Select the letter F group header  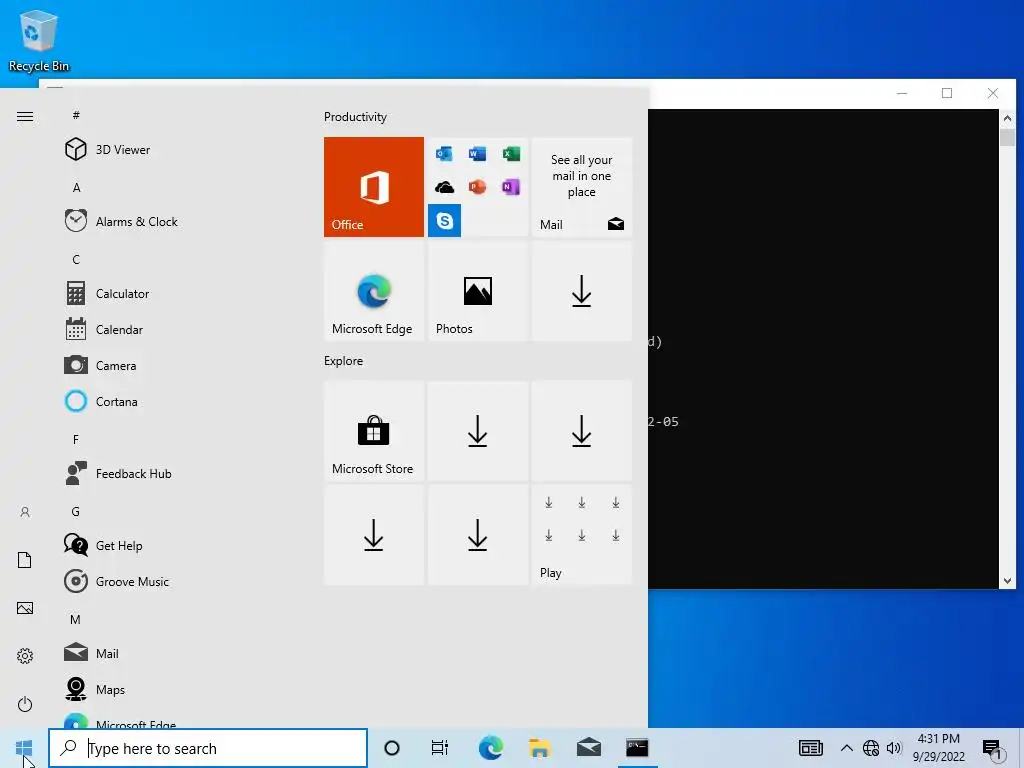click(x=76, y=440)
